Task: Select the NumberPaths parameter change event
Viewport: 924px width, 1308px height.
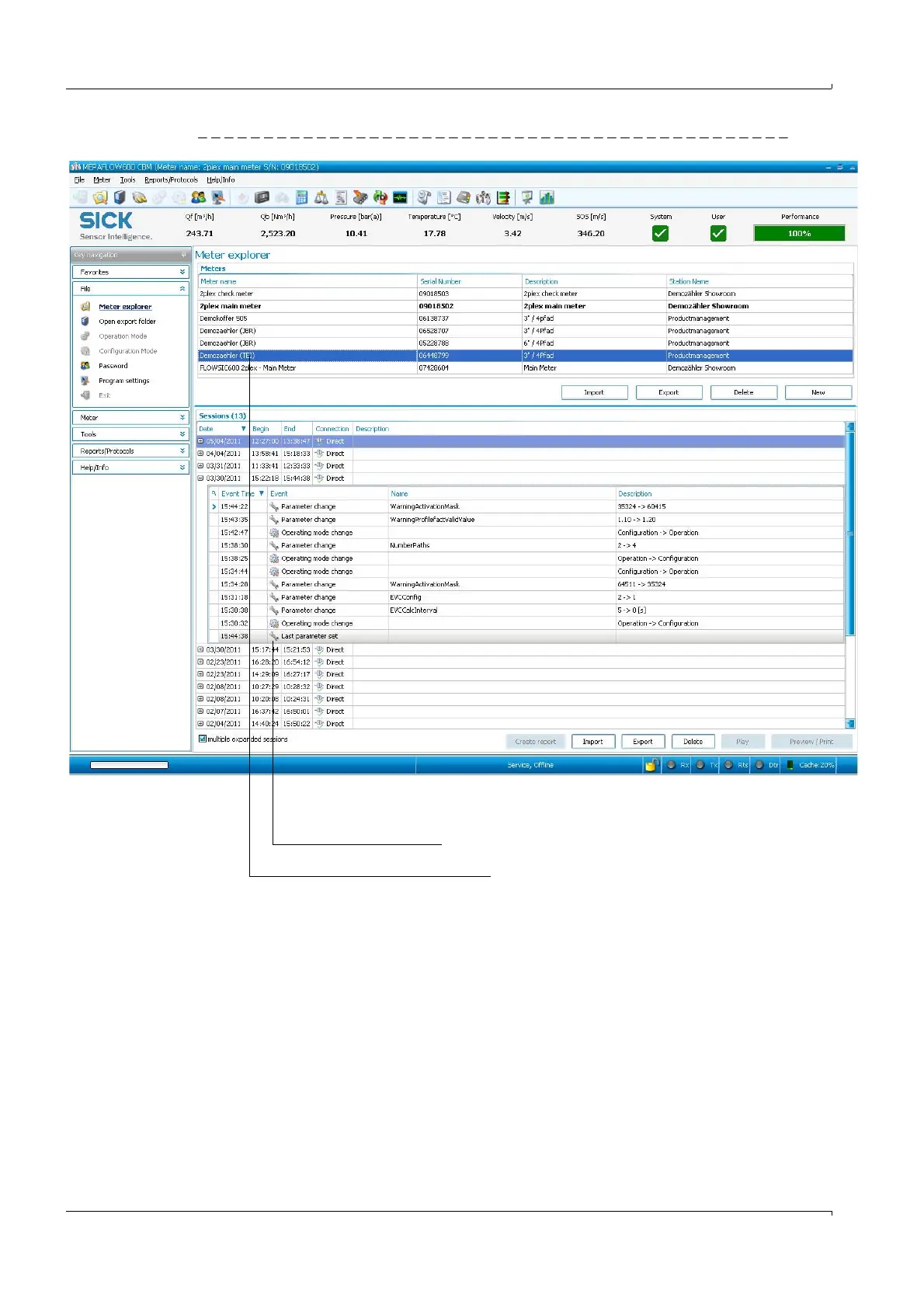Action: coord(526,546)
